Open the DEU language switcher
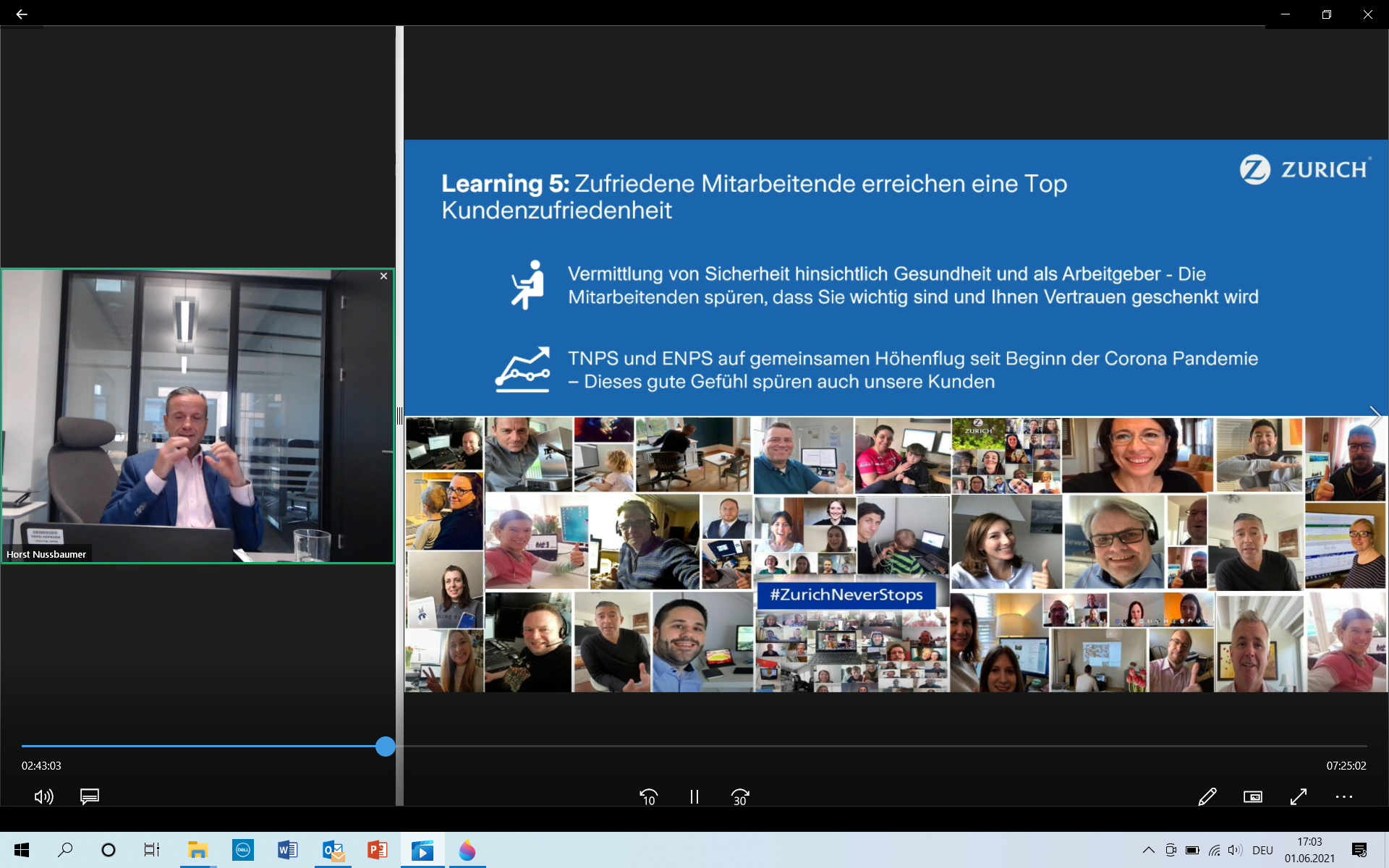 [1262, 850]
